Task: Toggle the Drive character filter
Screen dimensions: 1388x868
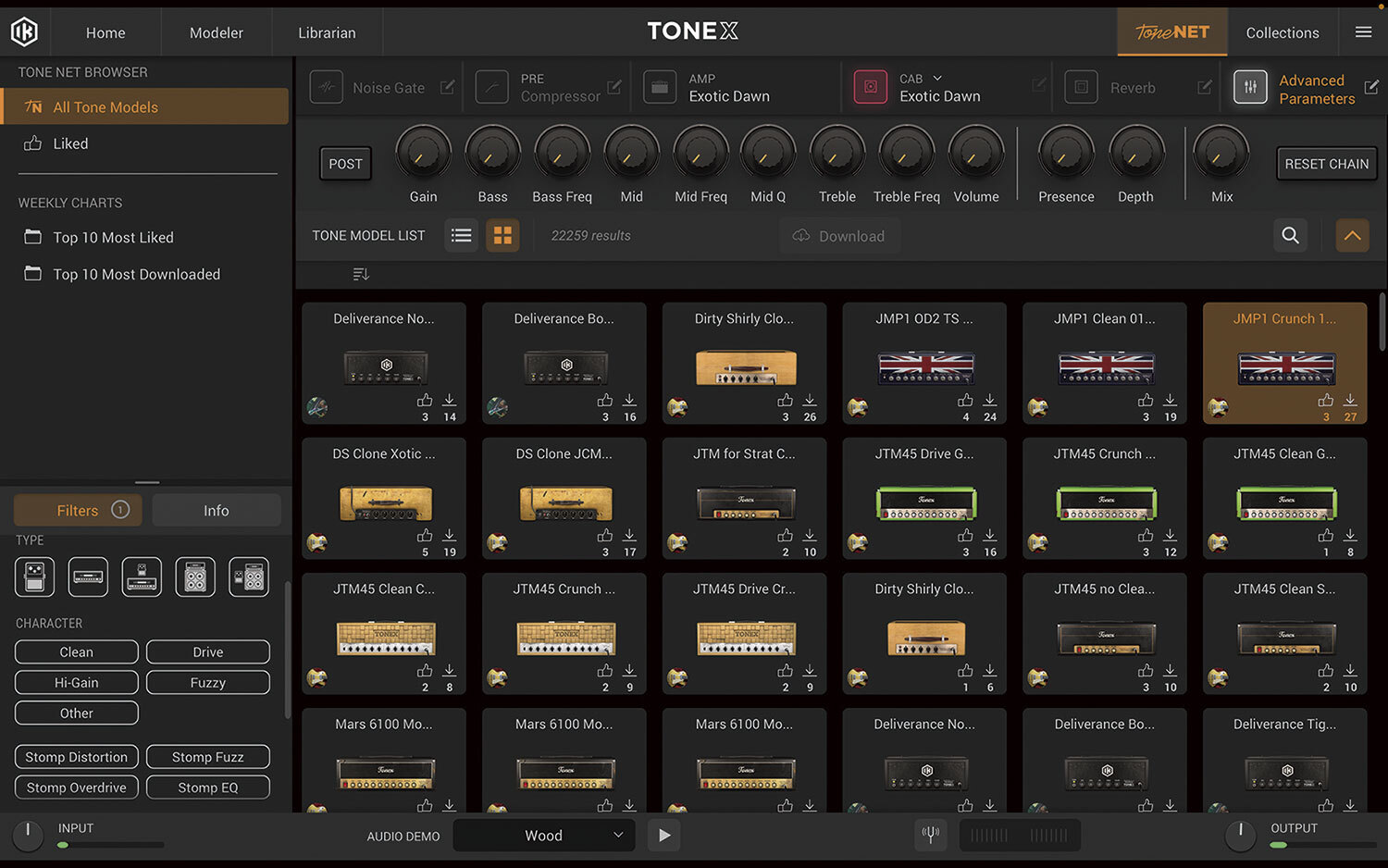Action: click(208, 652)
